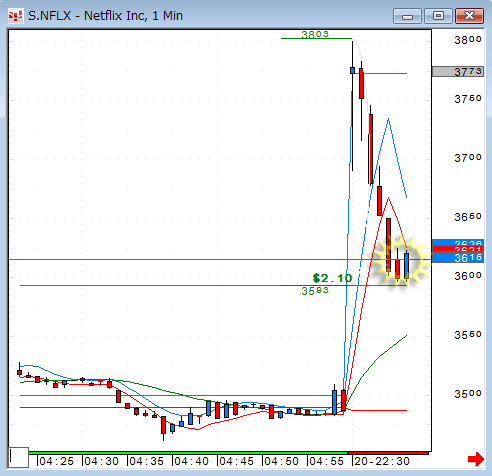The image size is (492, 476).
Task: Click the 3750 price axis label
Action: 468,99
